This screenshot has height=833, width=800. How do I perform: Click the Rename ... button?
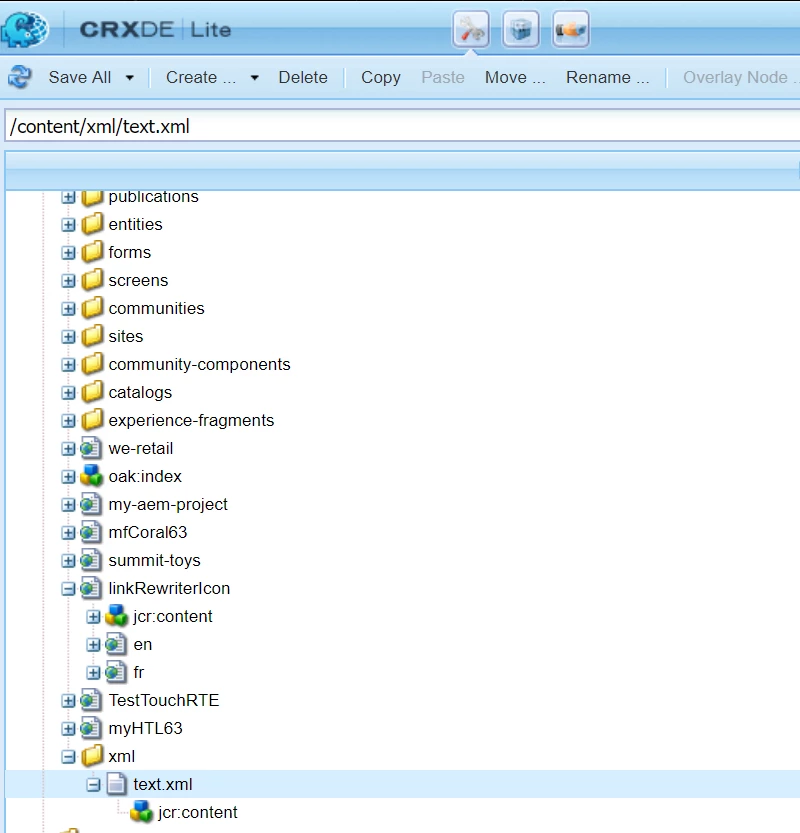point(607,78)
